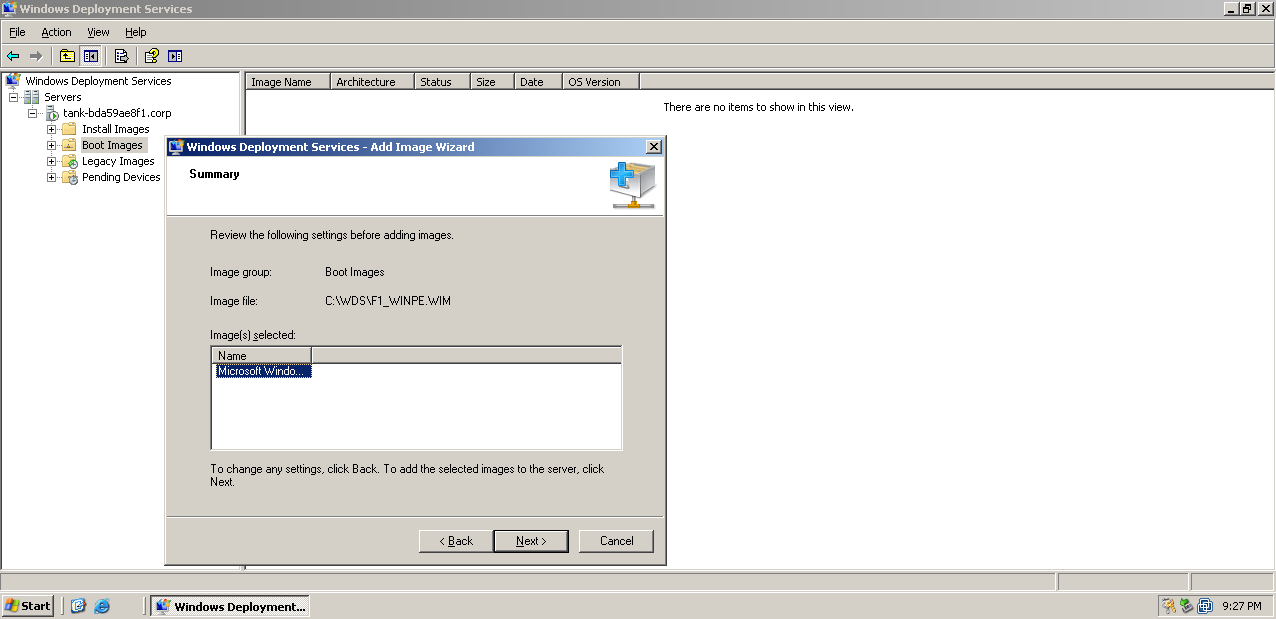Close the Add Image Wizard dialog
The image size is (1276, 619).
(x=654, y=147)
